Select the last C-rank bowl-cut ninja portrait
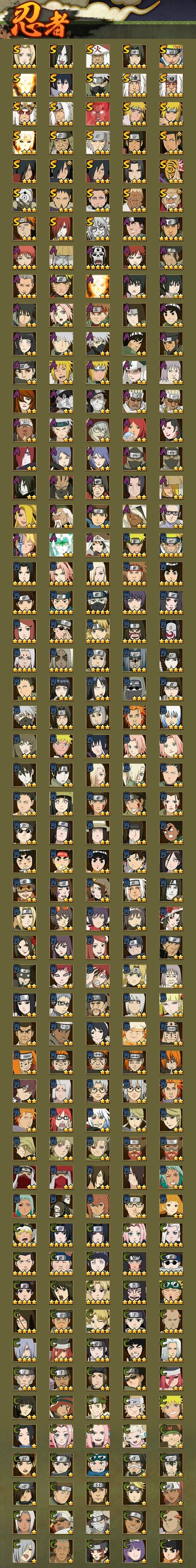The height and width of the screenshot is (1568, 196). click(x=171, y=1550)
